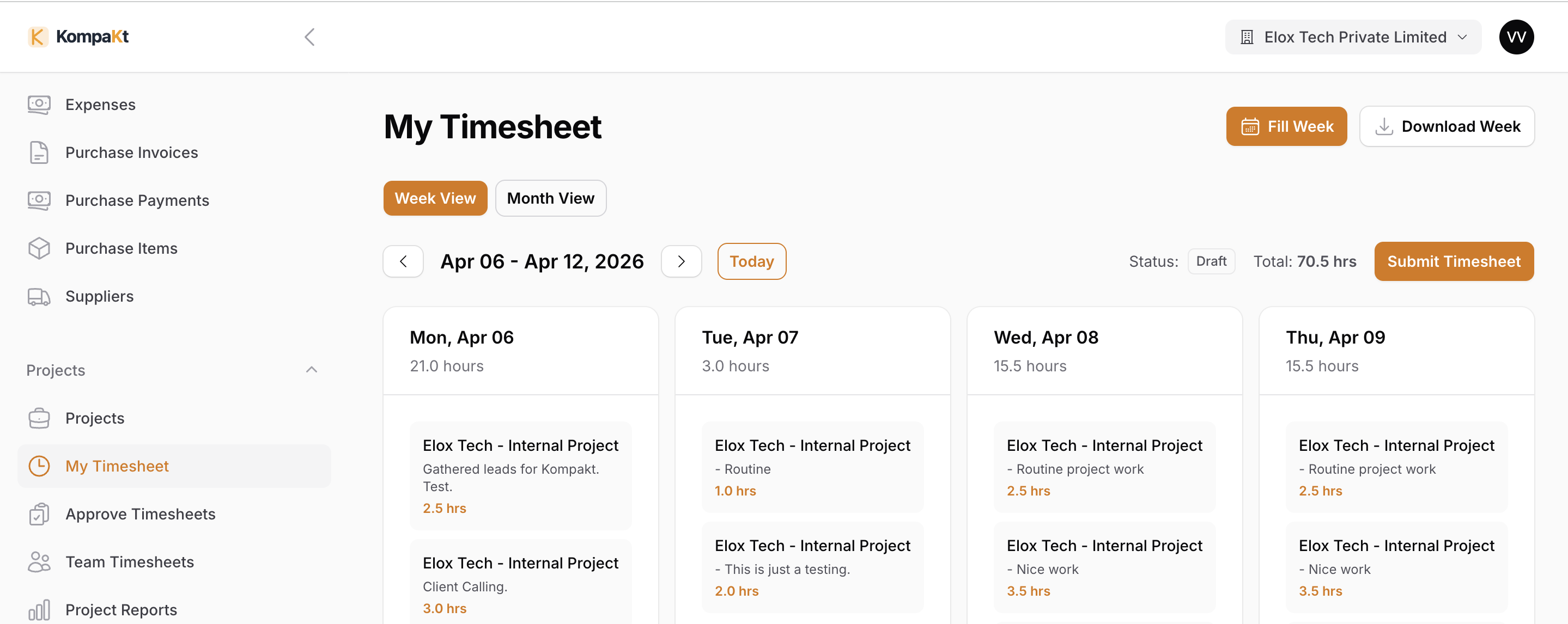Open Tuesday's Routine 1.0 hrs entry
Screen dimensions: 1568x624
tap(813, 468)
